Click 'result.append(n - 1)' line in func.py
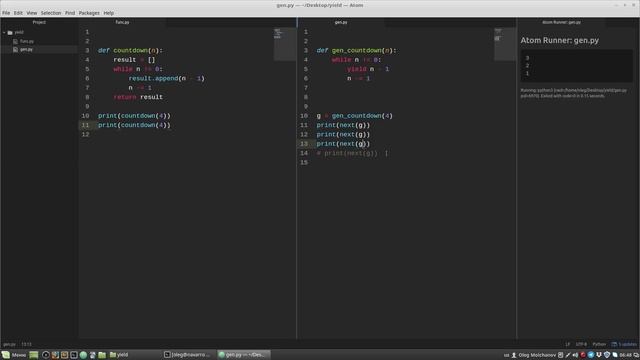Image resolution: width=640 pixels, height=360 pixels. click(x=167, y=78)
